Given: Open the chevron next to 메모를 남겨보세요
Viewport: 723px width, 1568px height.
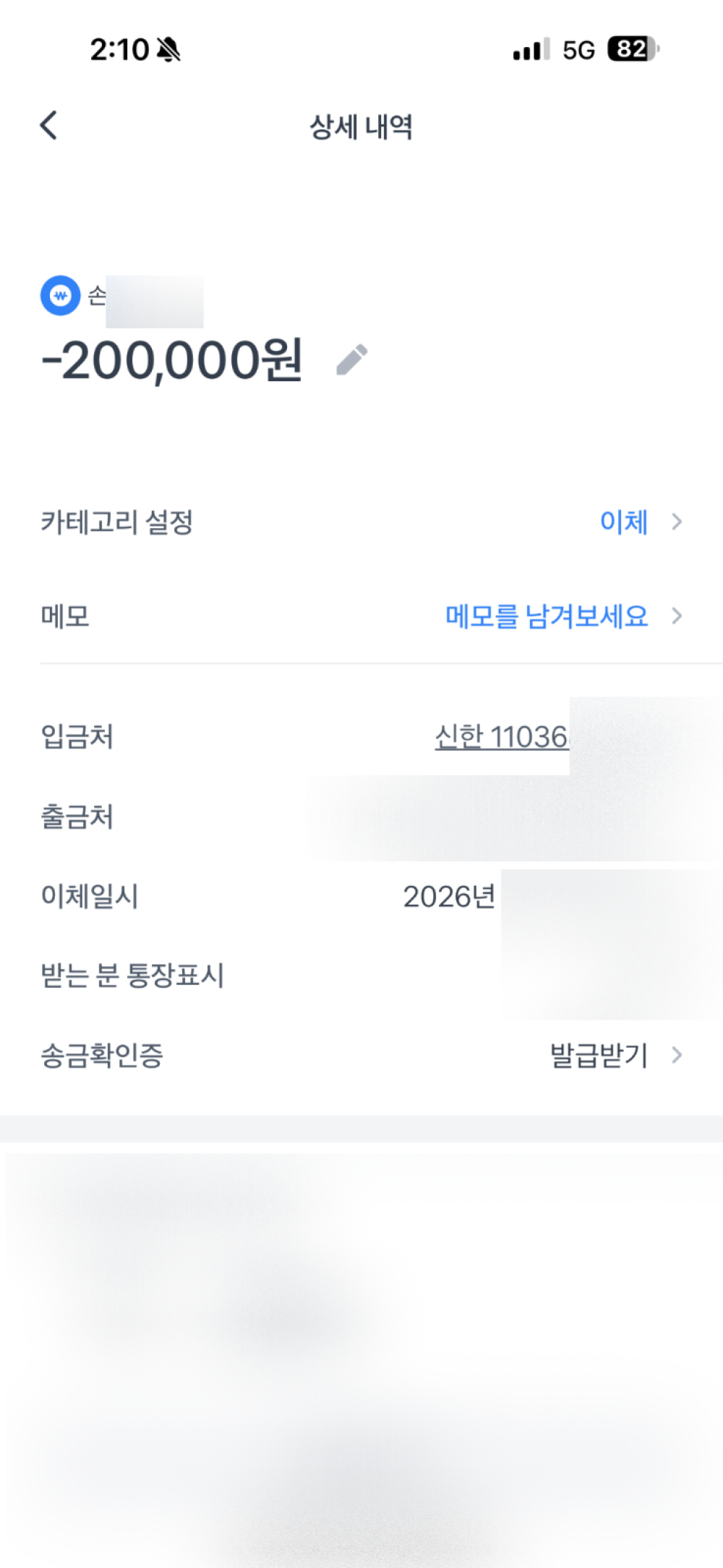Looking at the screenshot, I should (677, 616).
